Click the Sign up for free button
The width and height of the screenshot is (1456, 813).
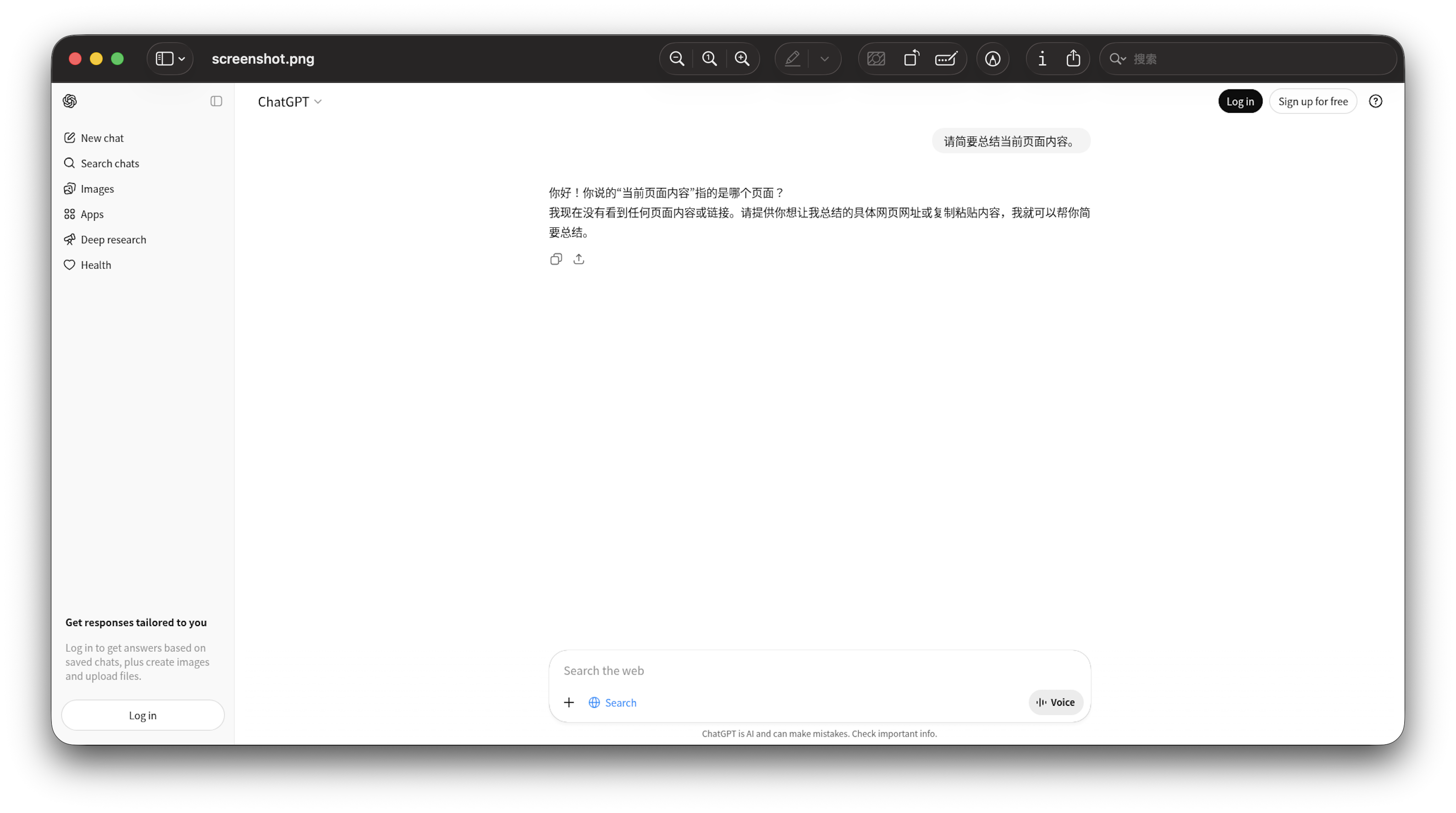point(1313,101)
